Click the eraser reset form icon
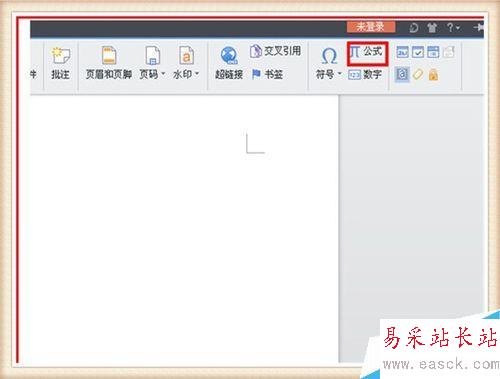Screen dimensions: 500x379 coord(418,74)
